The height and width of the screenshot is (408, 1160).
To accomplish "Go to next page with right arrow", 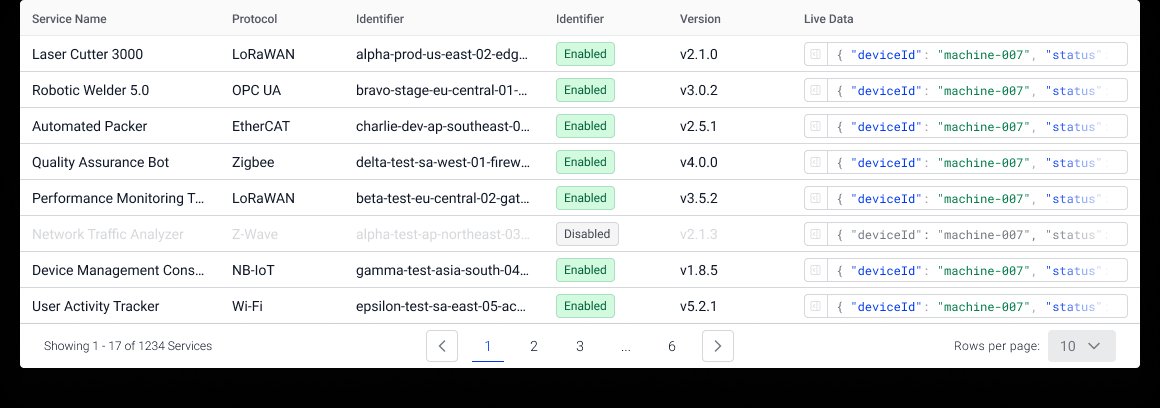I will [x=718, y=346].
